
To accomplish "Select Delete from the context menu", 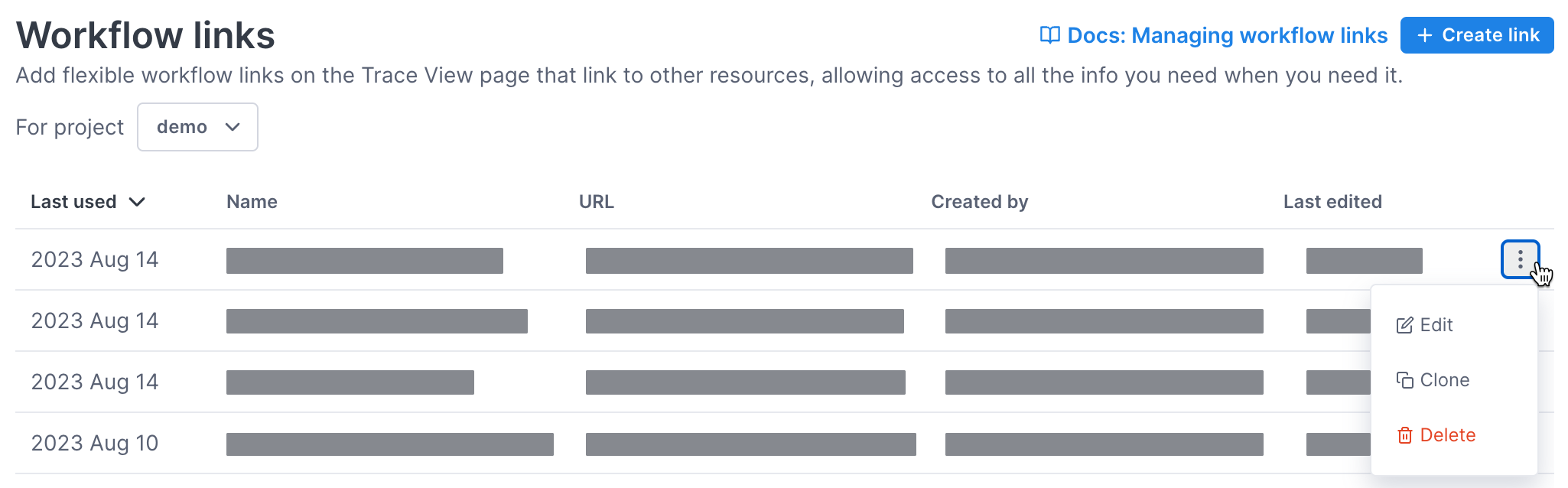I will click(1447, 435).
